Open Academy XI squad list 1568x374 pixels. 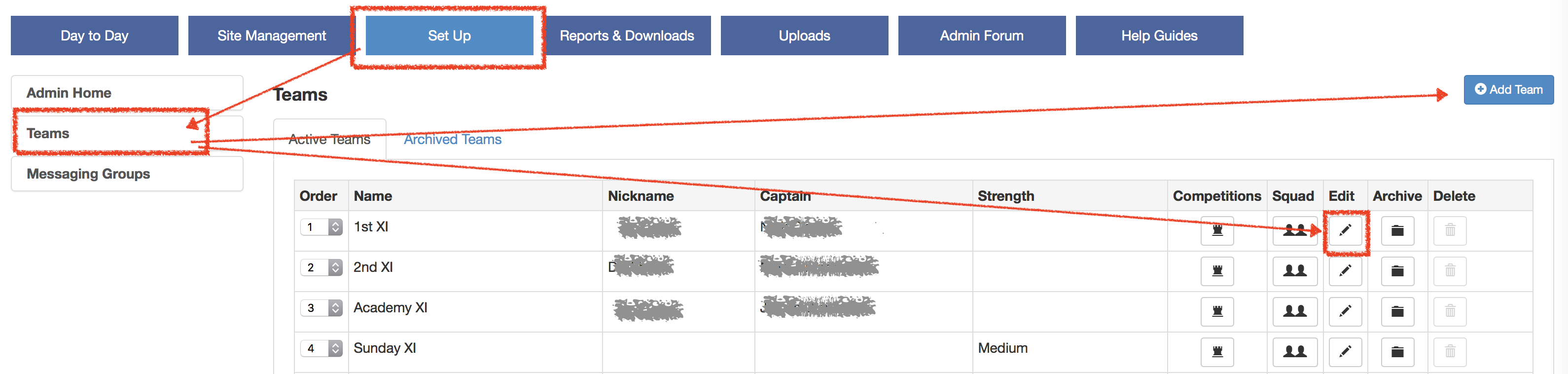(1294, 311)
